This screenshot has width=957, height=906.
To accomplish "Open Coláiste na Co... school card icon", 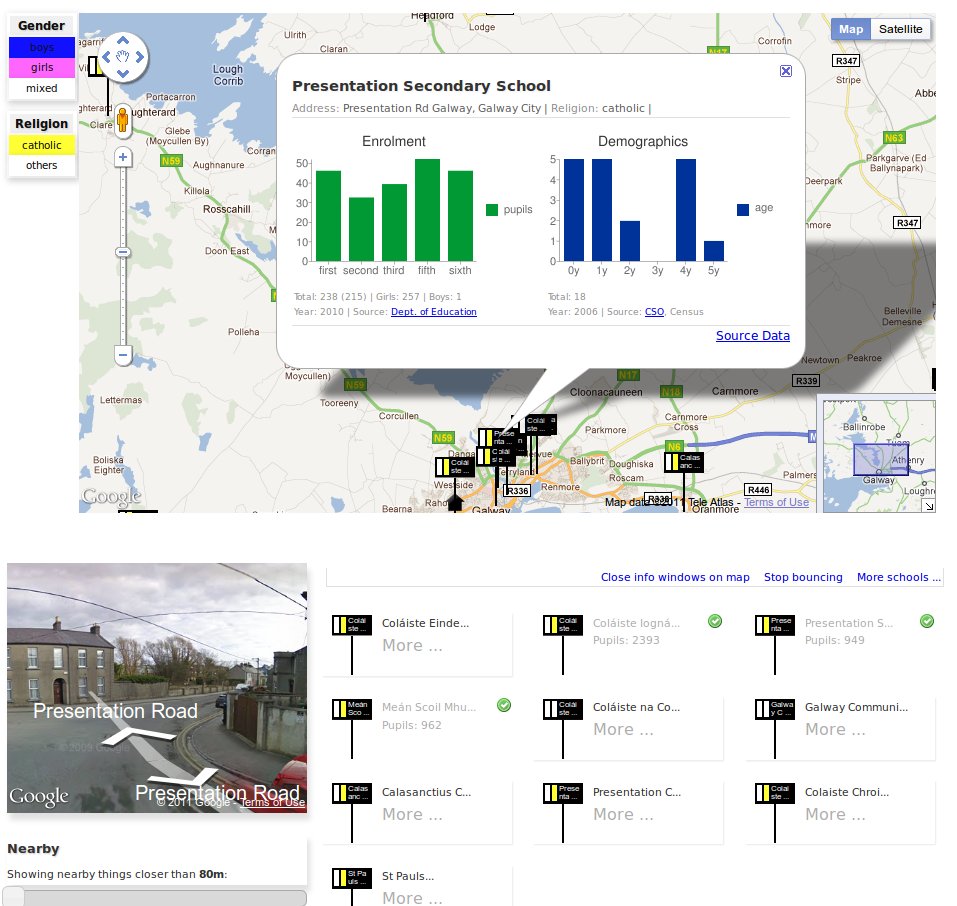I will tap(563, 709).
